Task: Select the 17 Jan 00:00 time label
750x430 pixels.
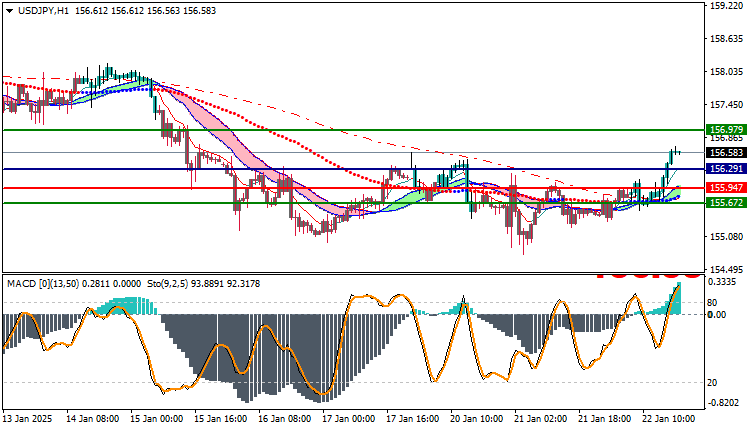Action: [348, 419]
